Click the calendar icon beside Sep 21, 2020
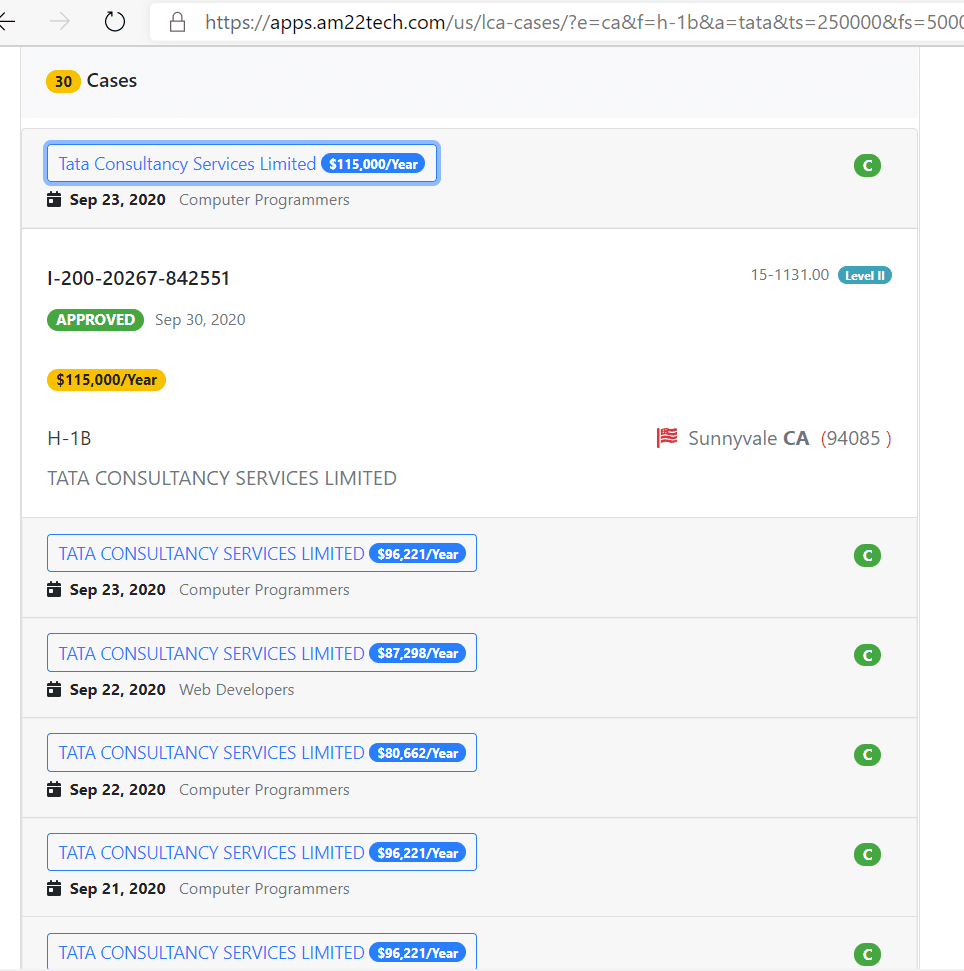 coord(54,888)
